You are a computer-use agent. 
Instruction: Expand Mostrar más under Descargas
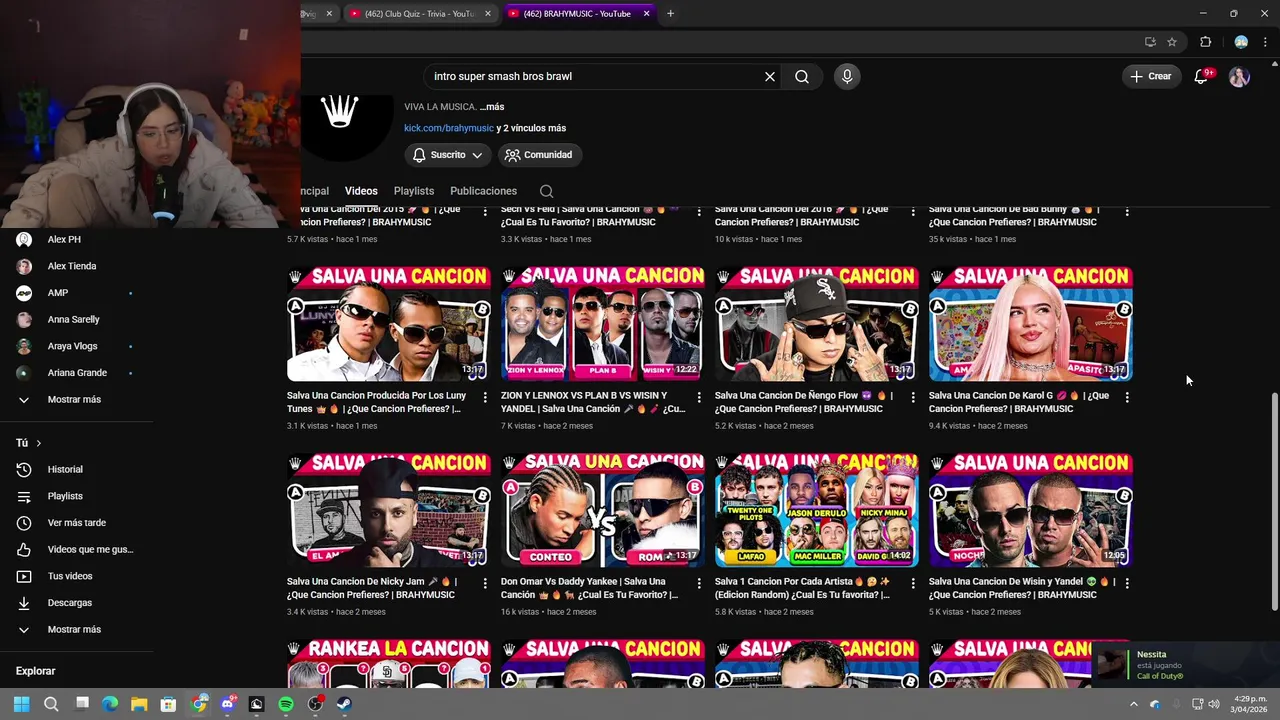click(x=76, y=629)
